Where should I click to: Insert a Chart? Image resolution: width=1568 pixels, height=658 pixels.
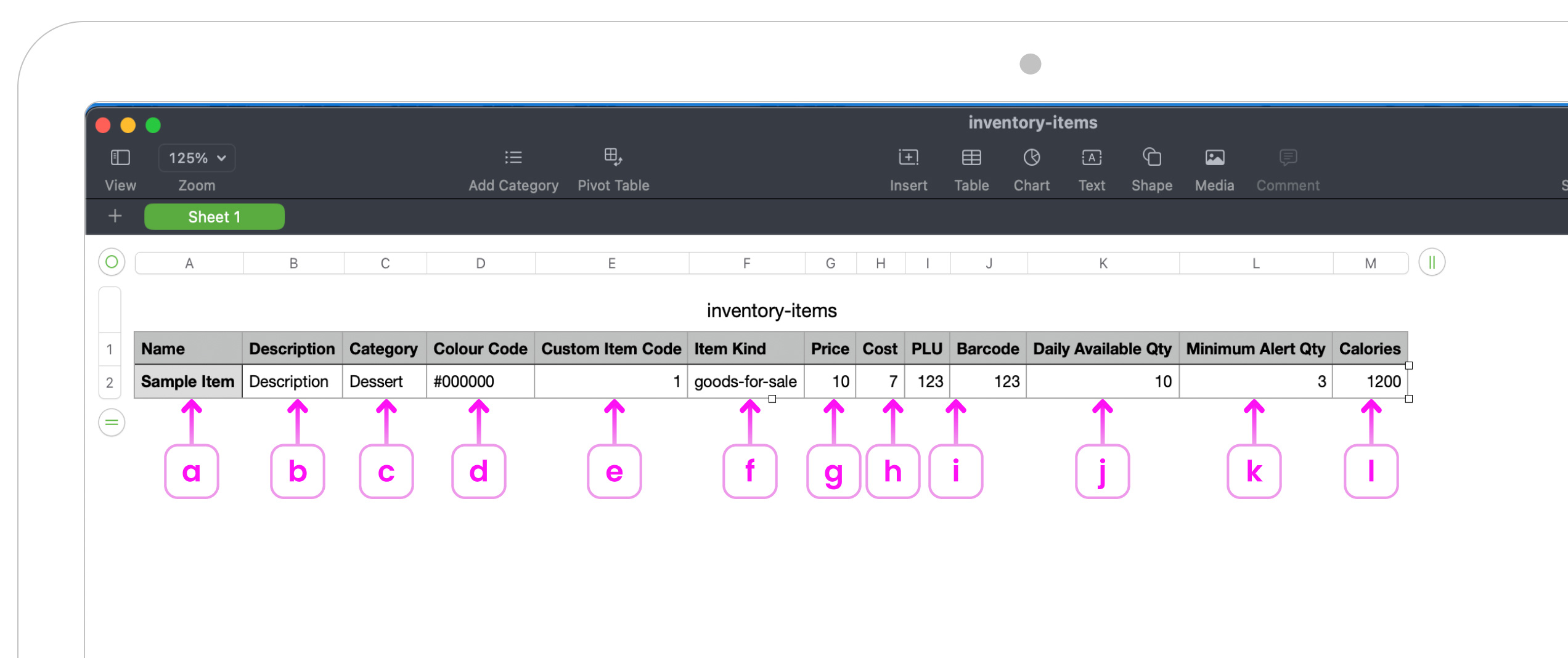[1031, 158]
